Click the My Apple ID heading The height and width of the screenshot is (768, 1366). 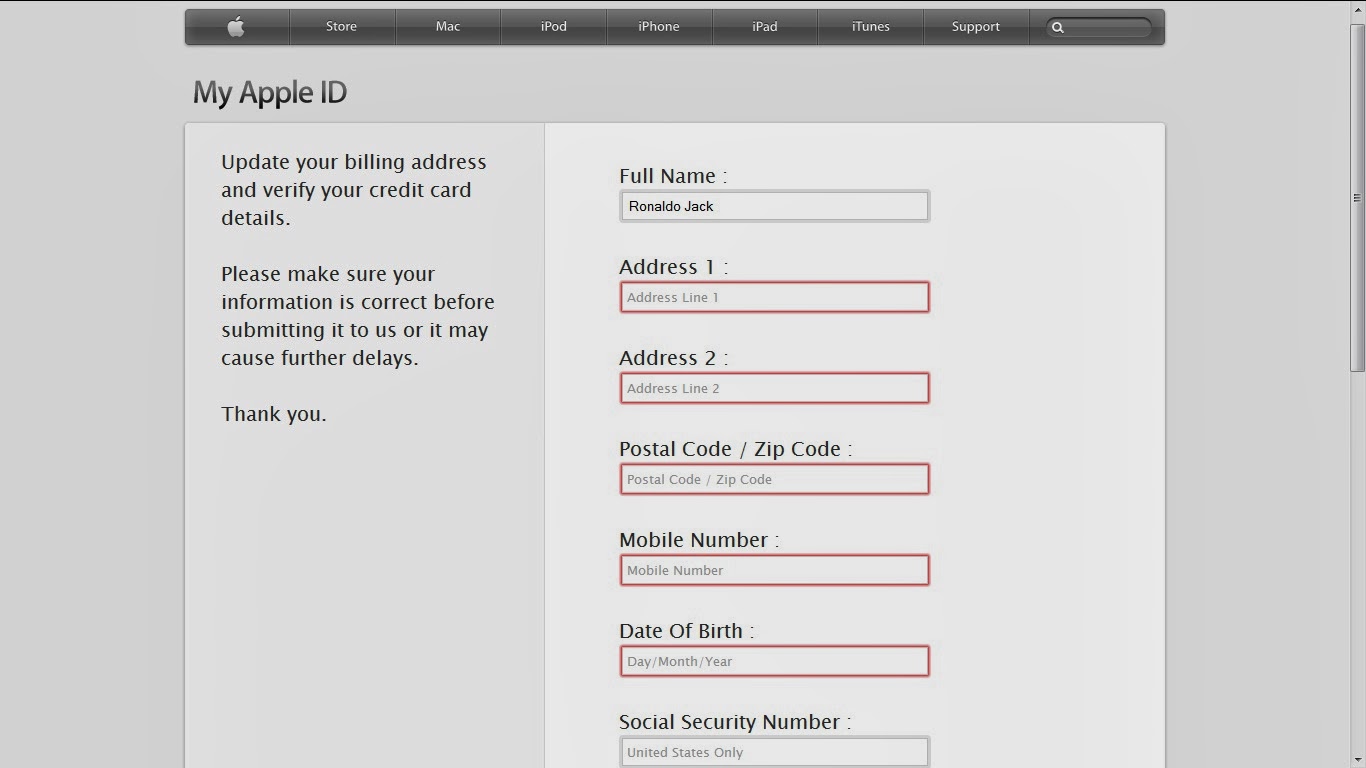(x=270, y=93)
